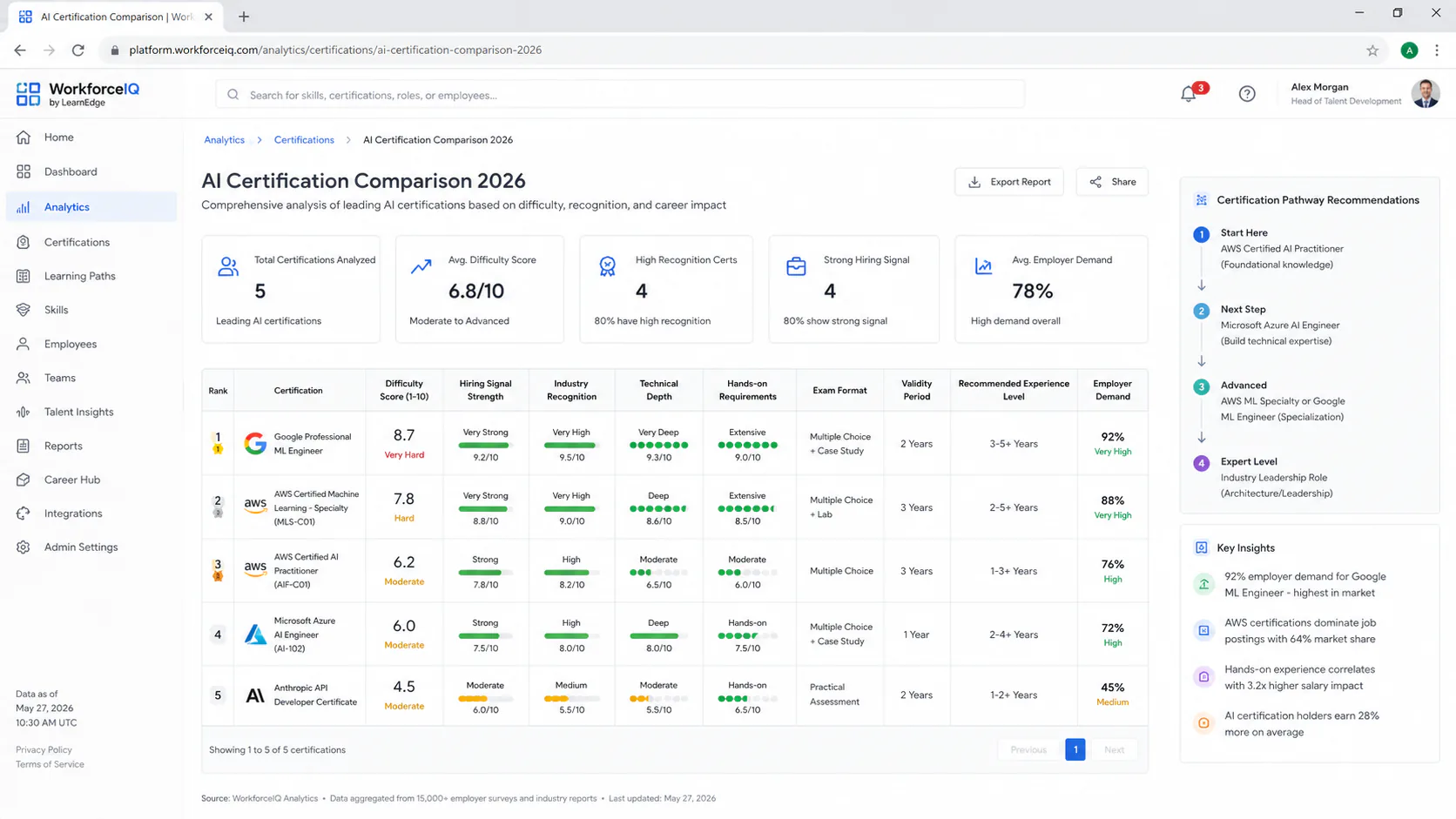Click page 1 pagination button
Screen dimensions: 1456x819
(x=1075, y=749)
